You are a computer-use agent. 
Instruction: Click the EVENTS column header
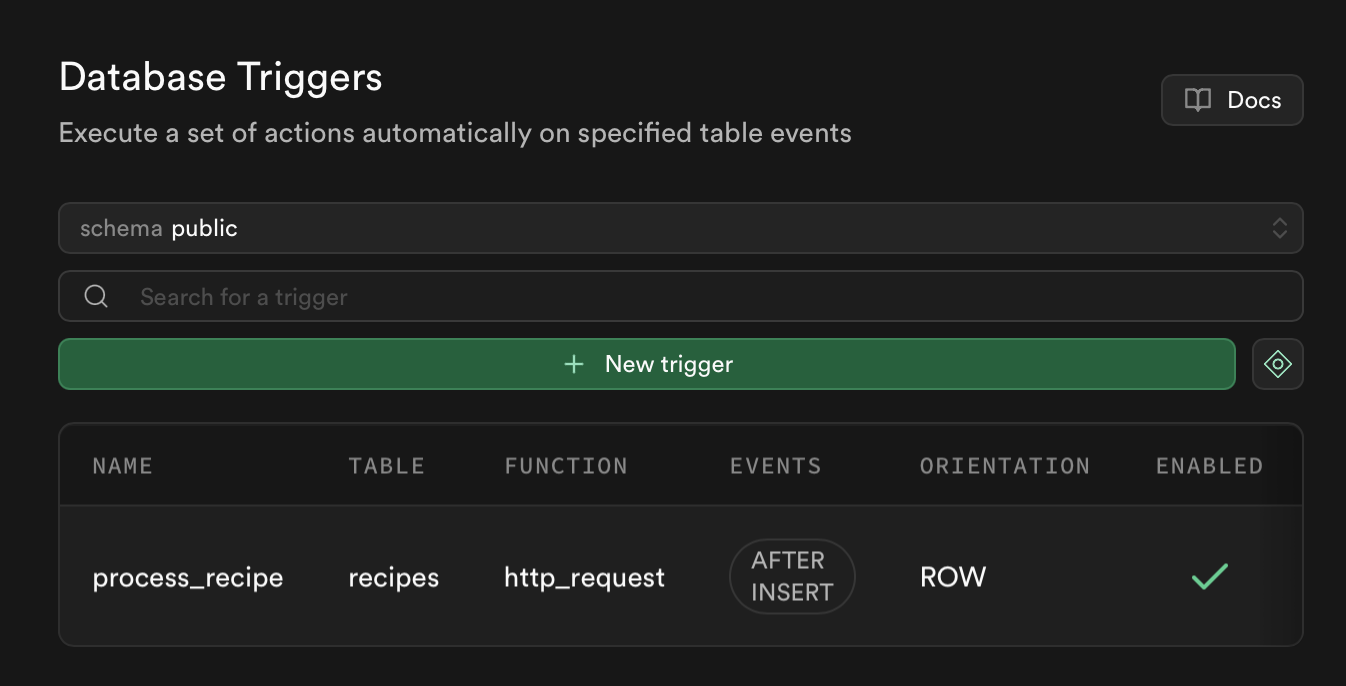coord(775,466)
